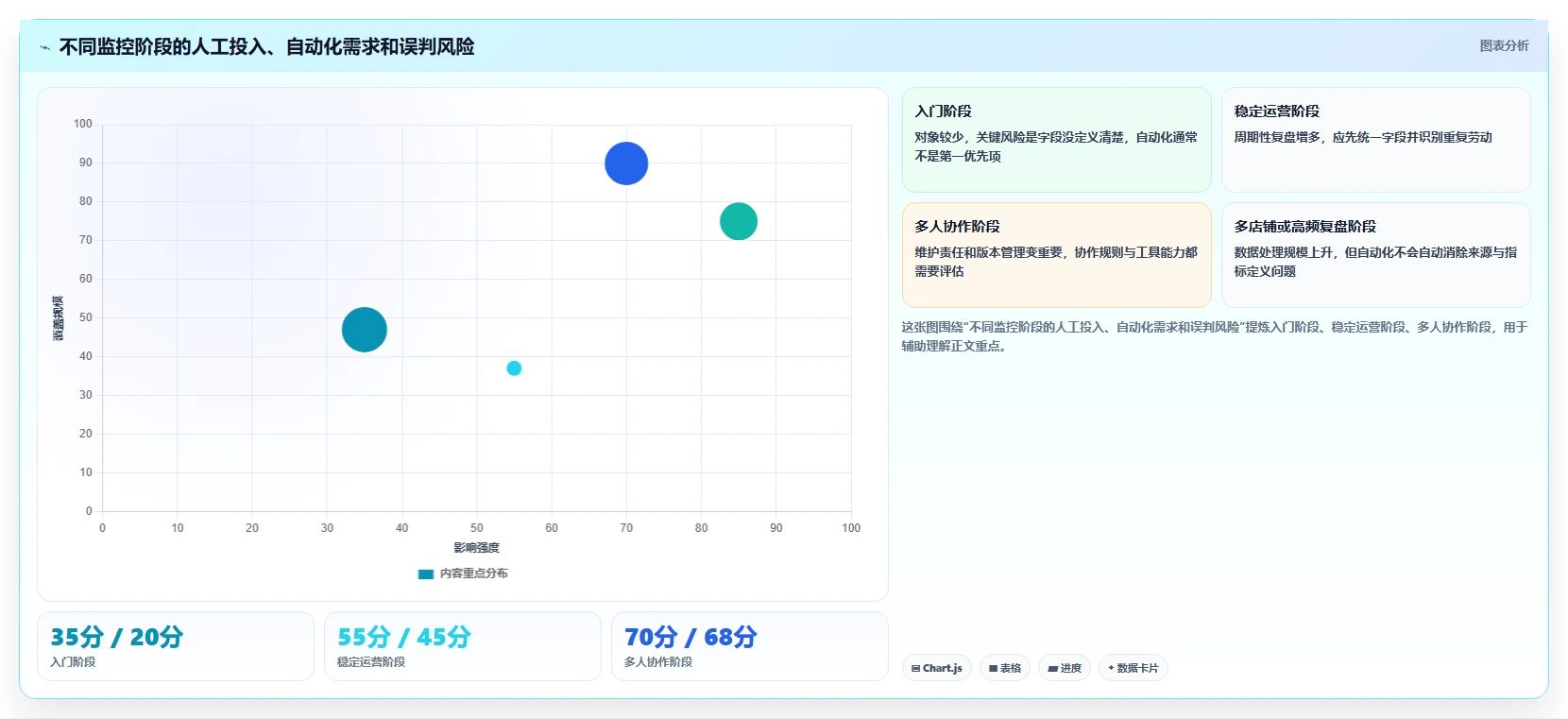This screenshot has height=719, width=1568.
Task: Click the description 对象较少，关键风险 text
Action: click(1056, 146)
